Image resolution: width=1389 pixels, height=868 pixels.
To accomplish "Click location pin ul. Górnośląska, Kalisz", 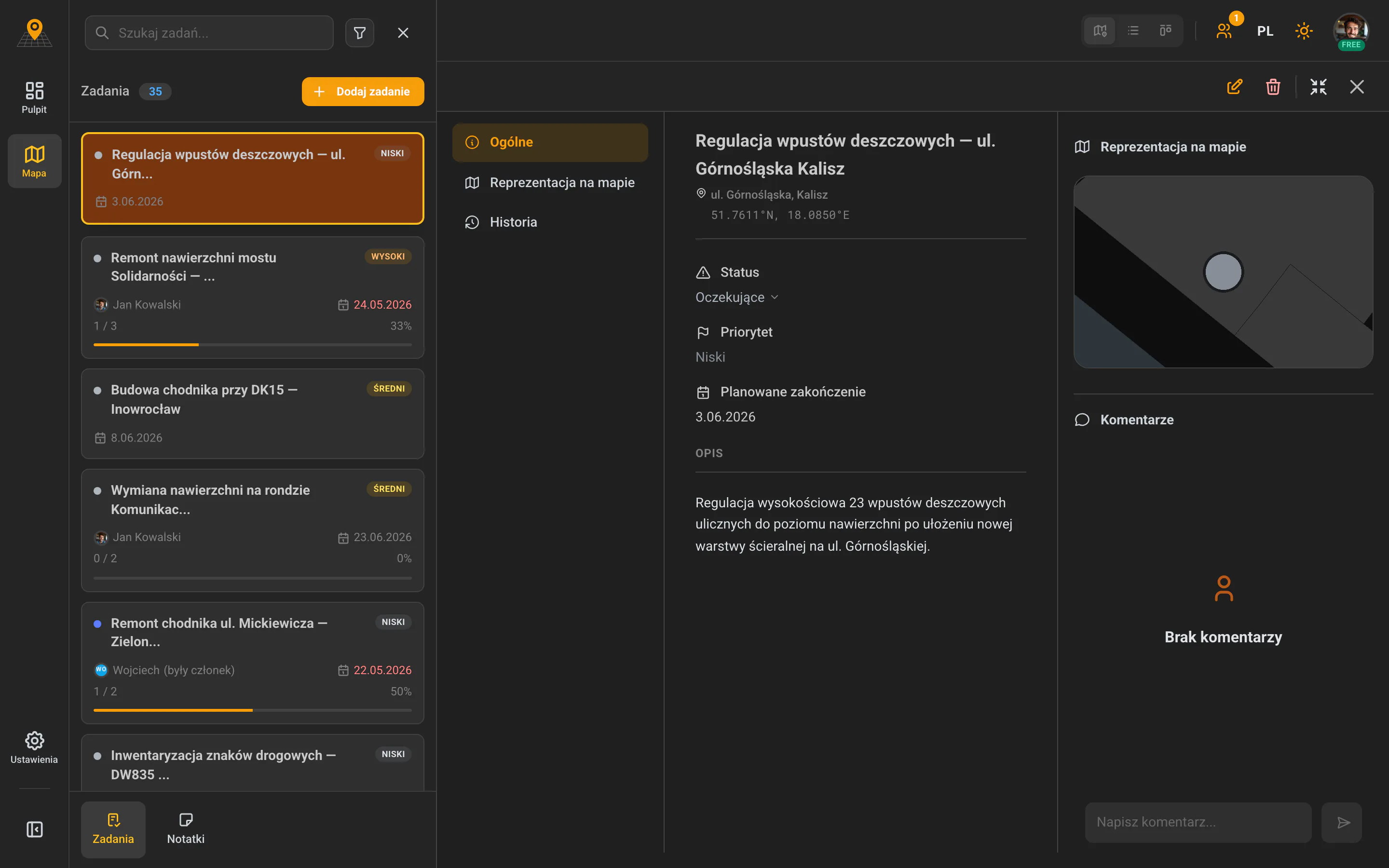I will (x=762, y=195).
